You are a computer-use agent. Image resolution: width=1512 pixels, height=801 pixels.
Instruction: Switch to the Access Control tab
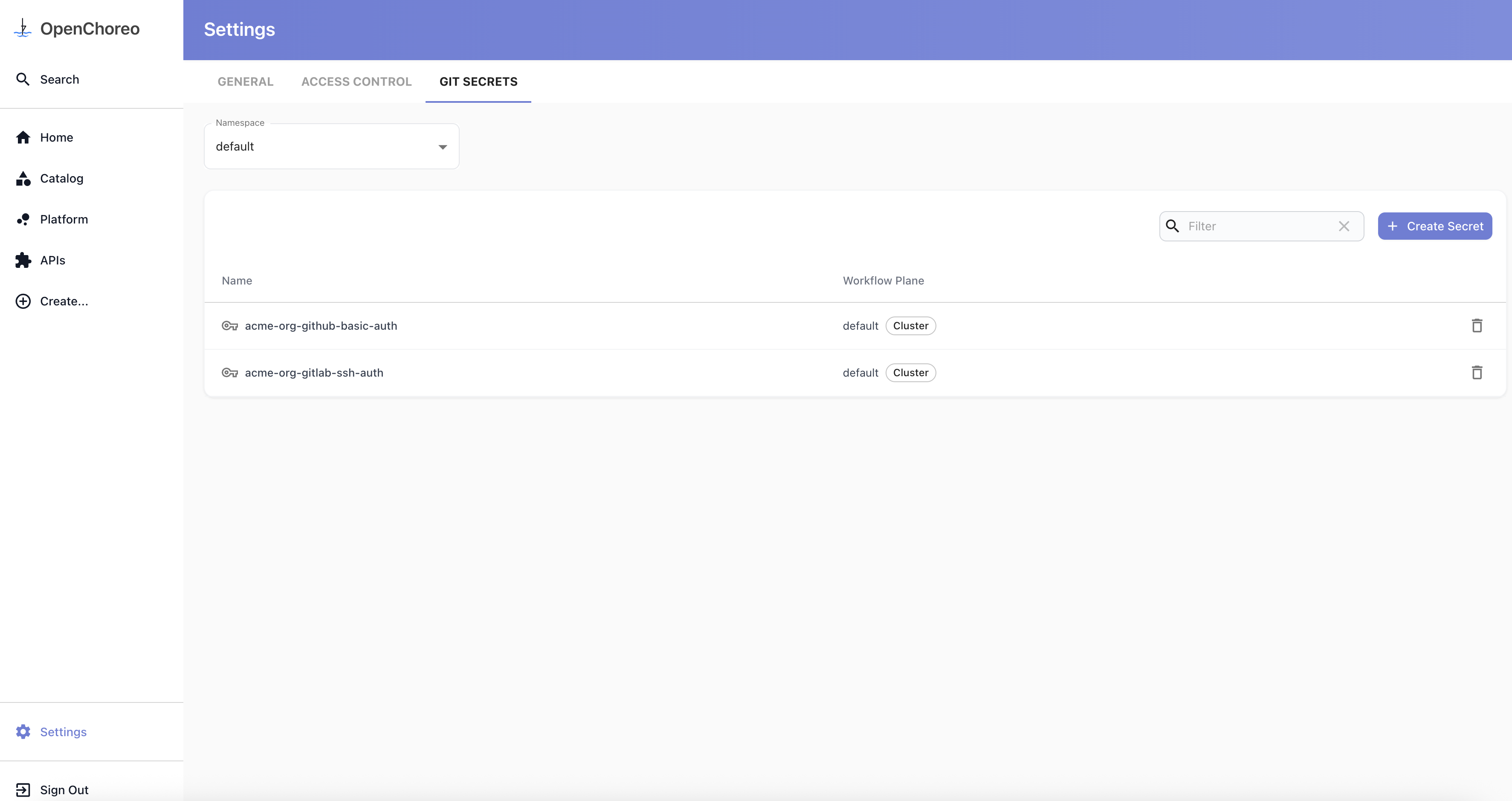[x=356, y=81]
